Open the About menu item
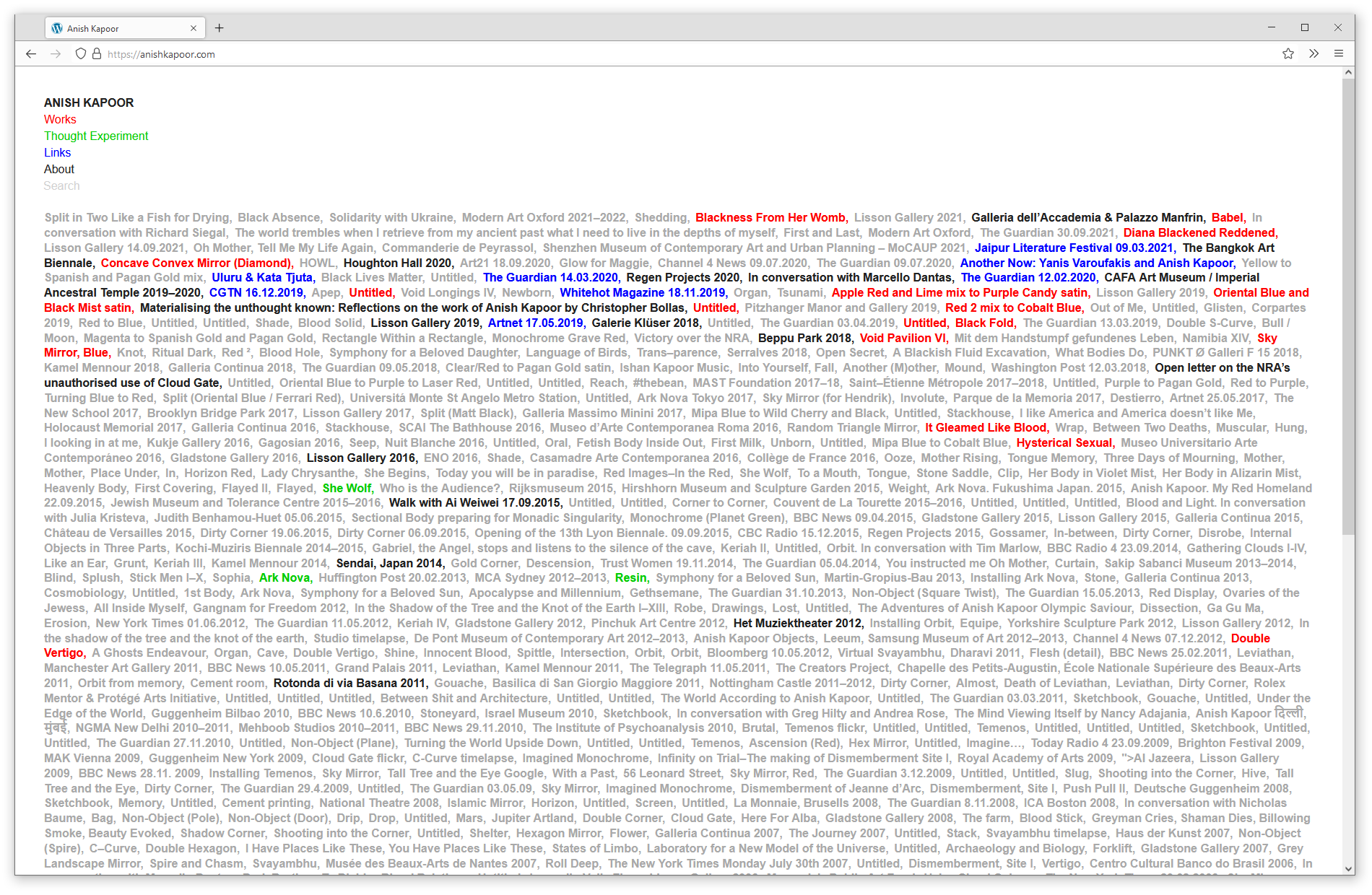Image resolution: width=1372 pixels, height=895 pixels. (x=59, y=169)
